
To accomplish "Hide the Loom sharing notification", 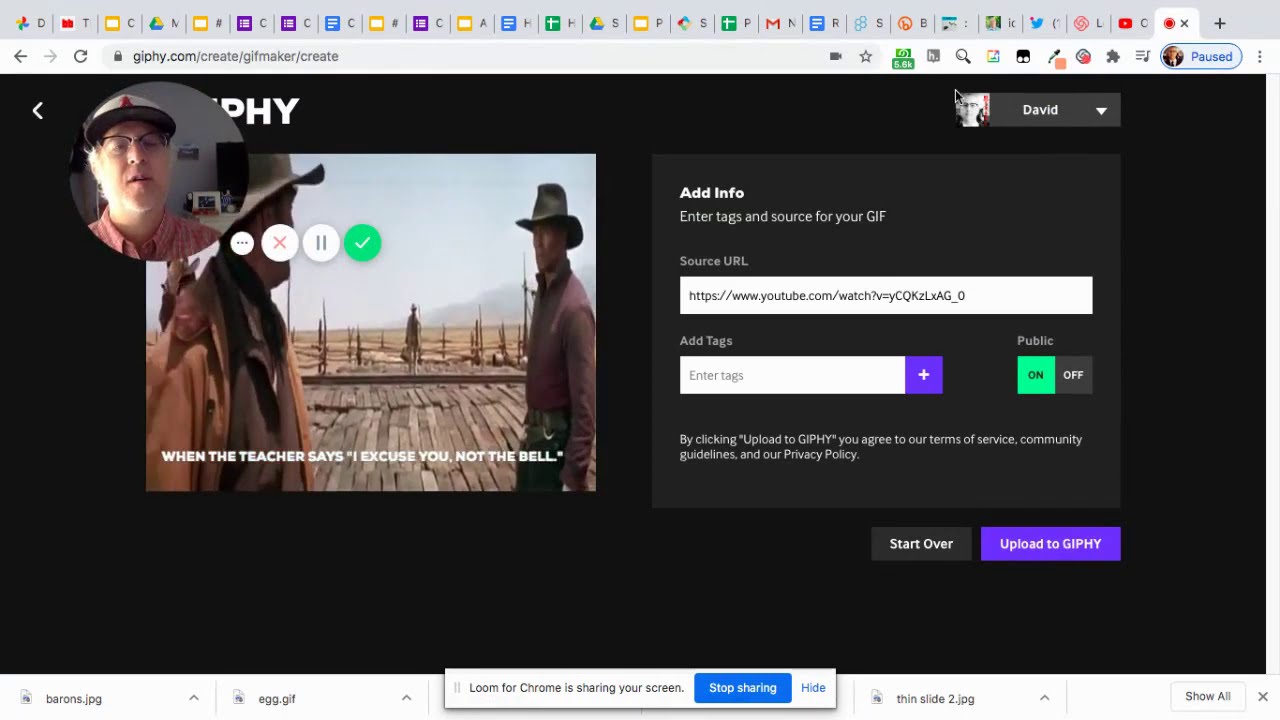I will coord(813,688).
